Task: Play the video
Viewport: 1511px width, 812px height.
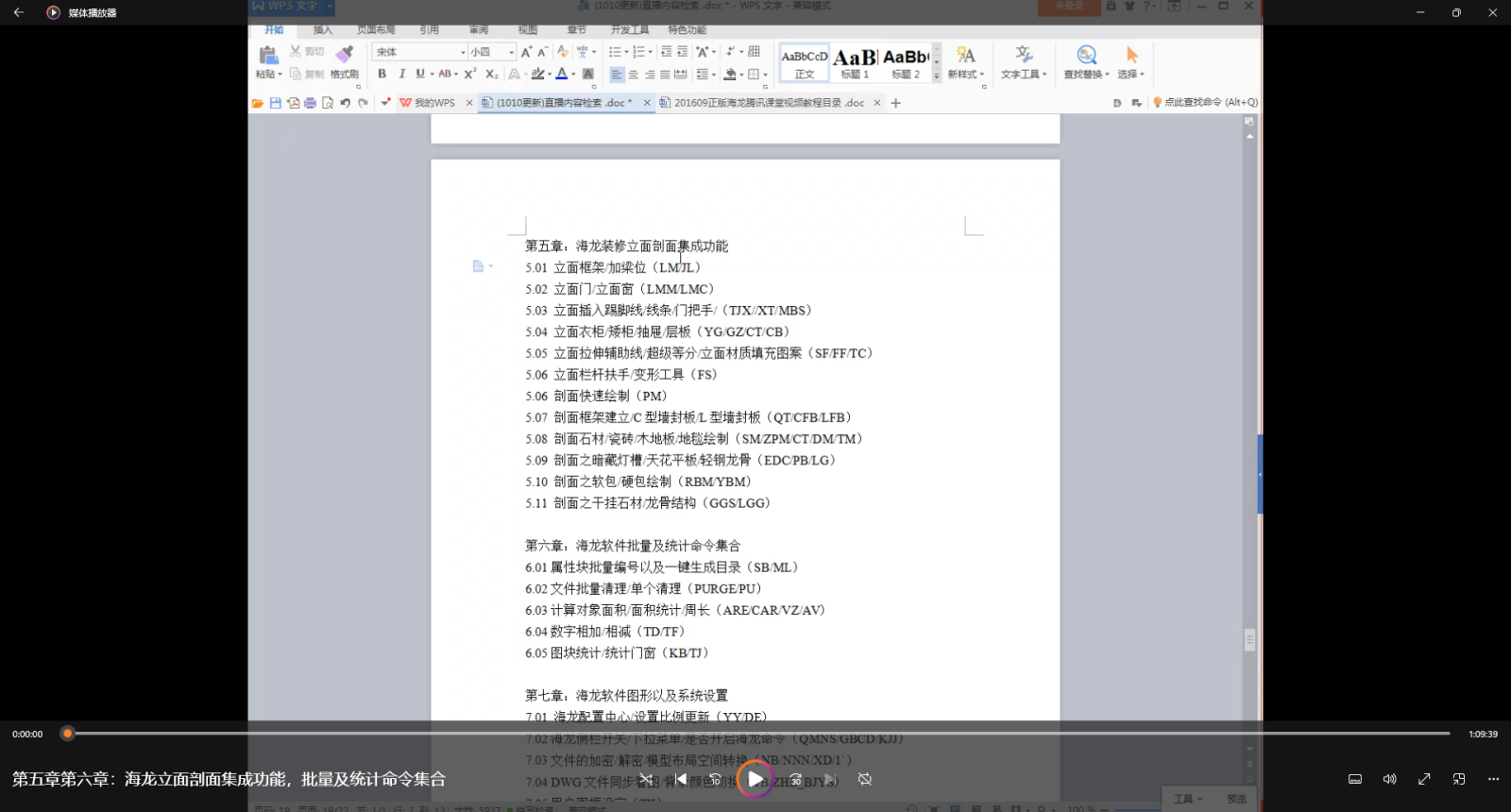Action: click(x=755, y=779)
